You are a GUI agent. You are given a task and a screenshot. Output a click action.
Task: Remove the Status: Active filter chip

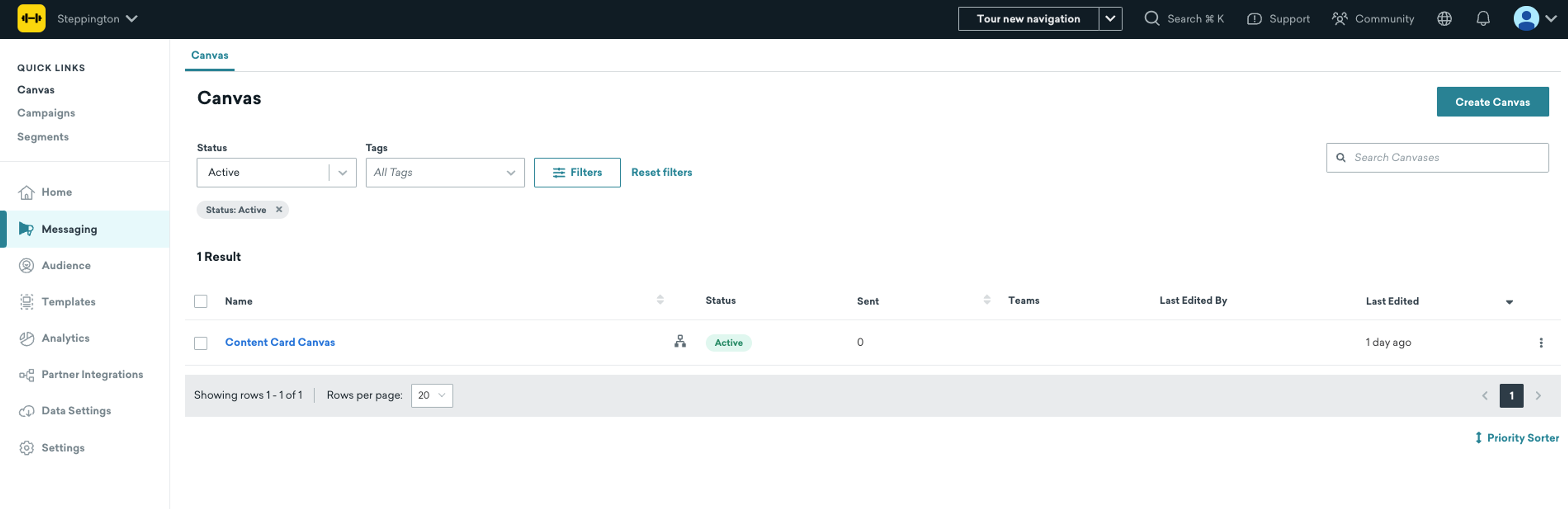(279, 210)
